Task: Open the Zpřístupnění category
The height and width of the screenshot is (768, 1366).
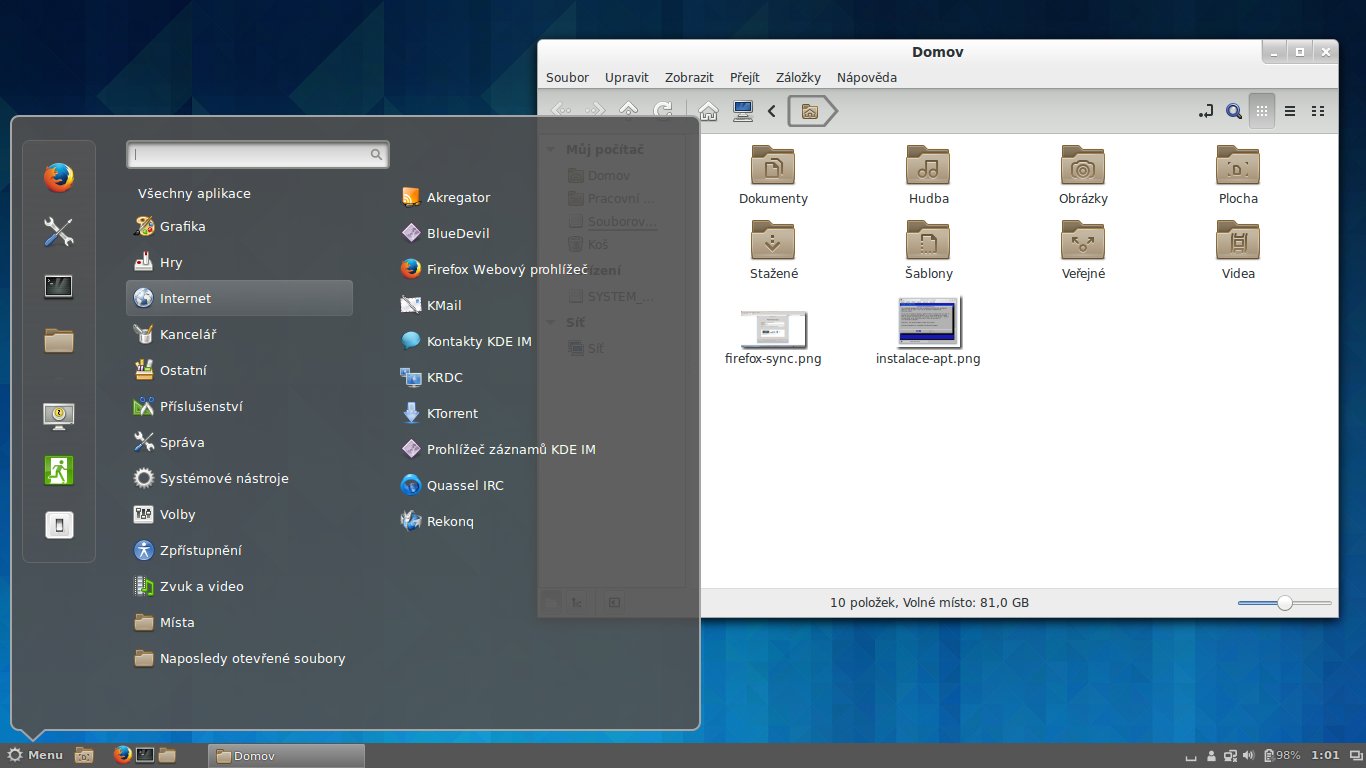Action: tap(239, 550)
